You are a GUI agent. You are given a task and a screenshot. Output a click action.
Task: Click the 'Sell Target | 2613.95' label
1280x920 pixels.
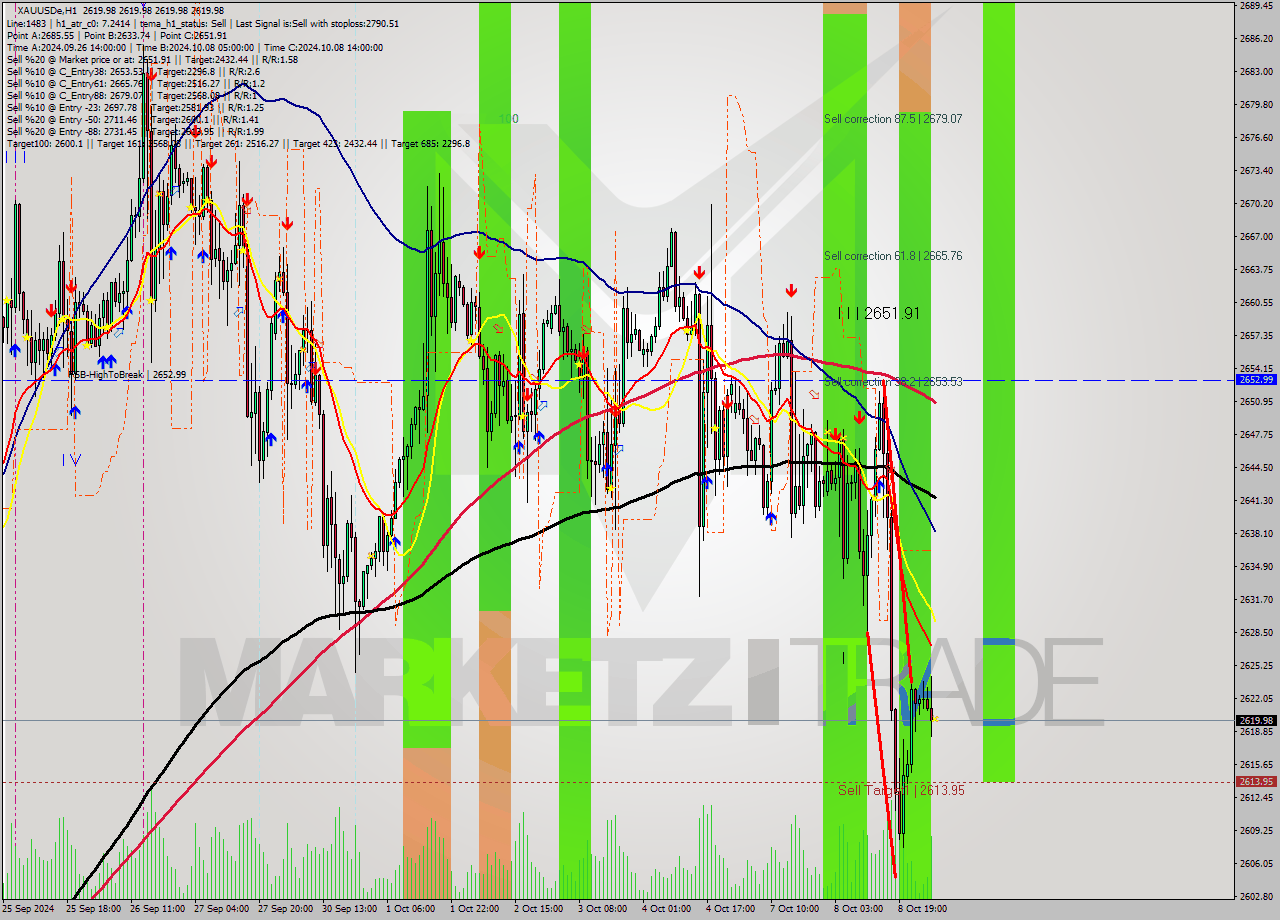(x=901, y=790)
